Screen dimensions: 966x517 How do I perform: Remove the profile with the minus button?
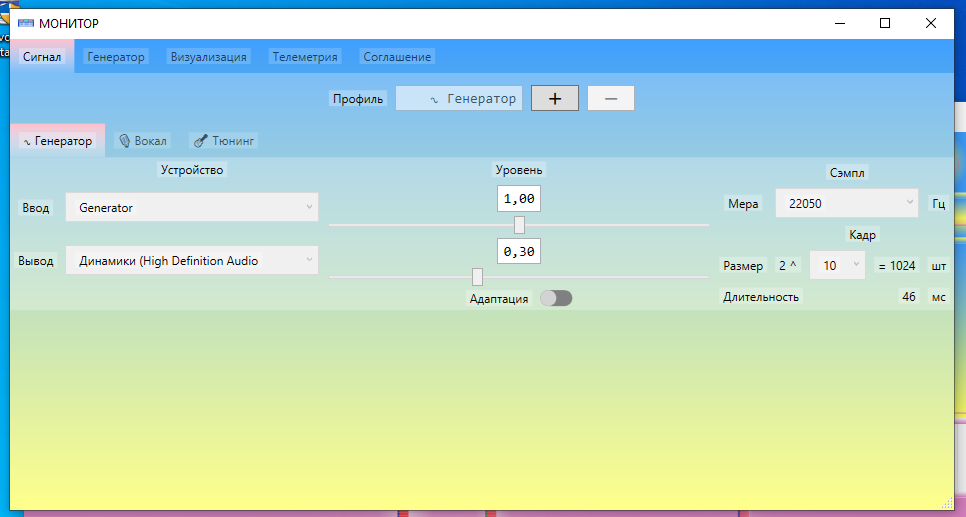coord(611,98)
